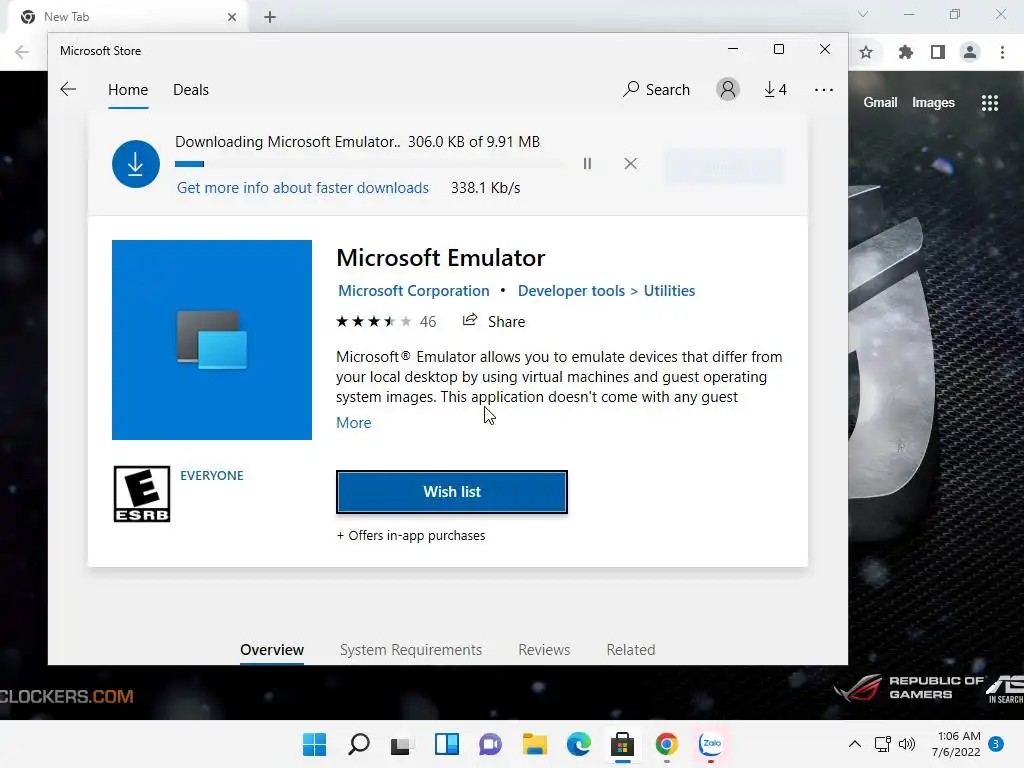This screenshot has height=768, width=1024.
Task: Pause the Microsoft Emulator download
Action: (x=587, y=164)
